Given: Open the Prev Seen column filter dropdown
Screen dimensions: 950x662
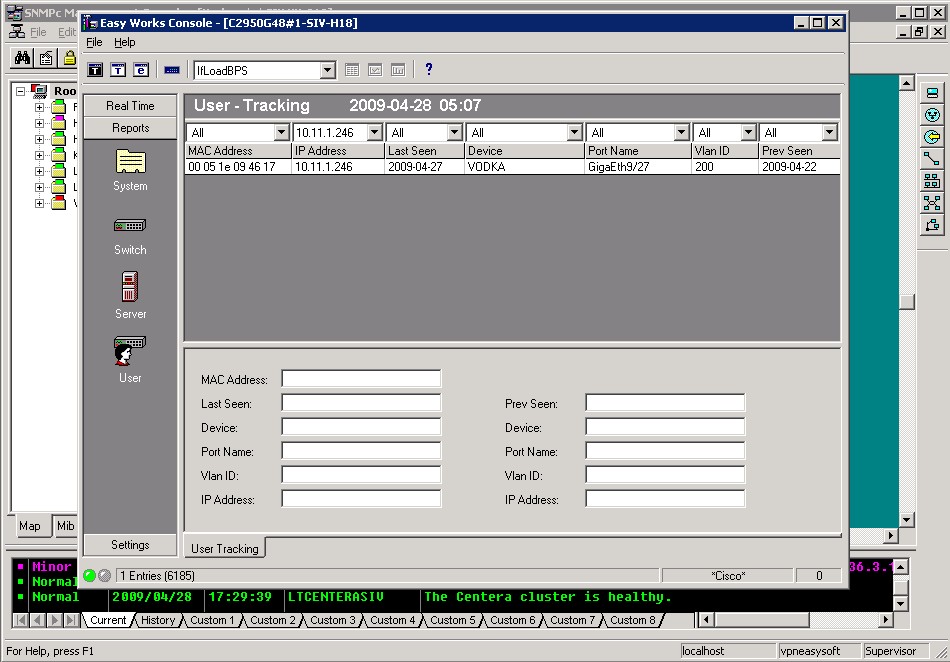Looking at the screenshot, I should tap(829, 132).
